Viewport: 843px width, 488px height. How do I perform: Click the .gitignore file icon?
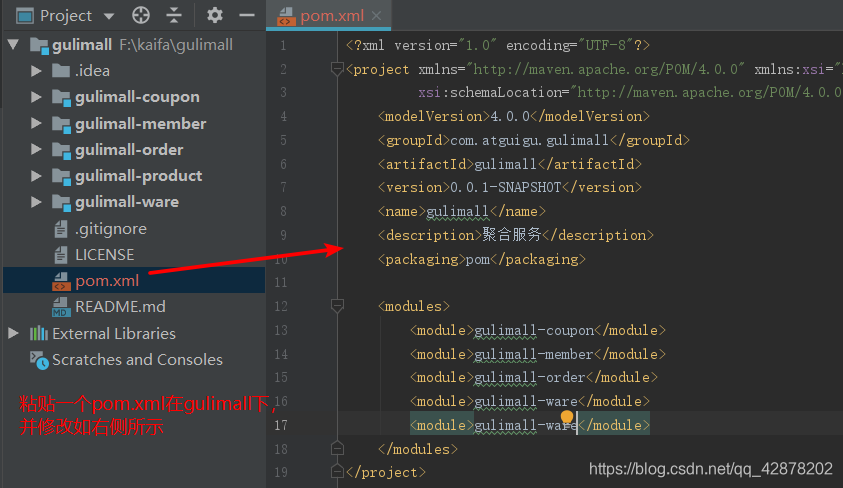click(x=61, y=229)
